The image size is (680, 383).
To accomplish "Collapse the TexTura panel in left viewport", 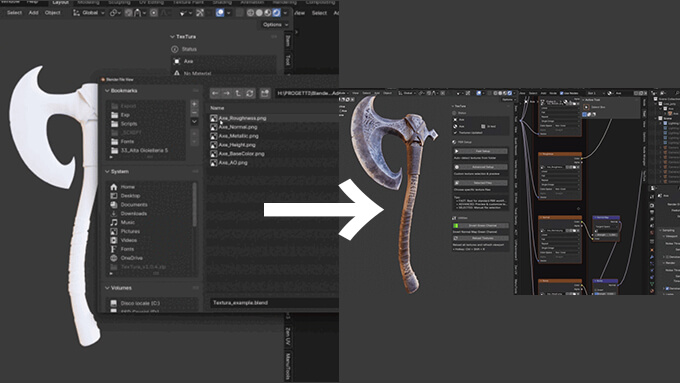I will click(x=173, y=37).
